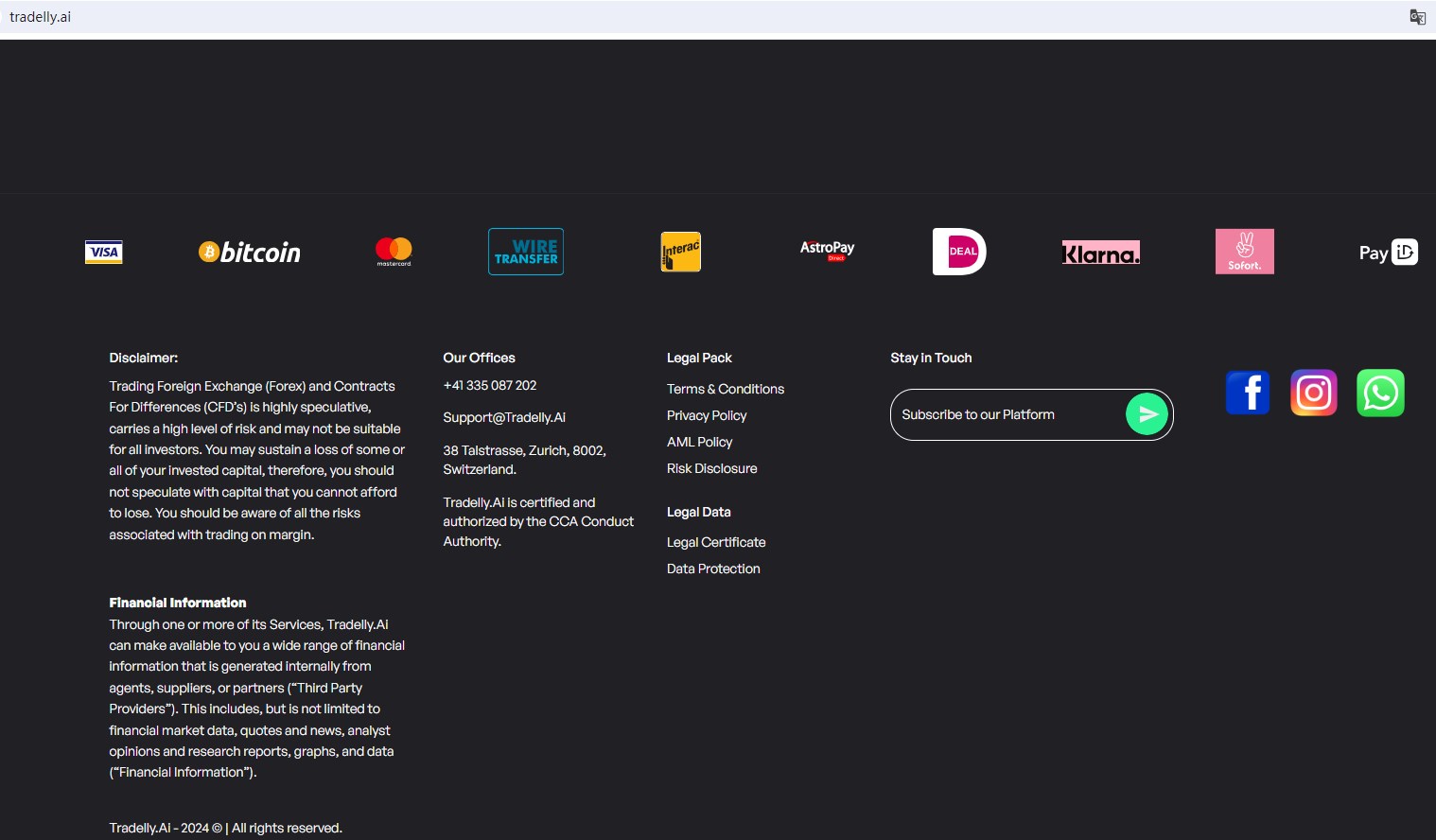Click the Mastercard logo
The height and width of the screenshot is (840, 1436).
click(394, 252)
